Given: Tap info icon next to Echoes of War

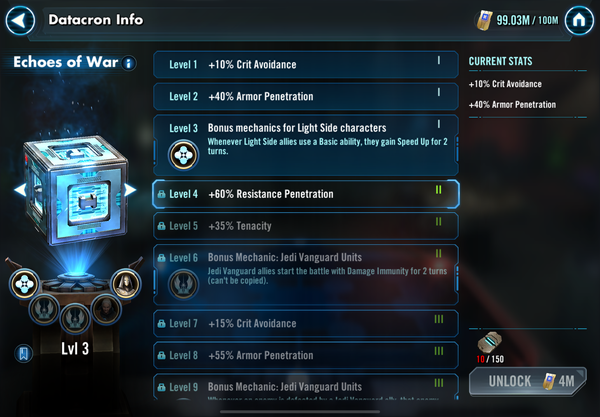Looking at the screenshot, I should [129, 63].
